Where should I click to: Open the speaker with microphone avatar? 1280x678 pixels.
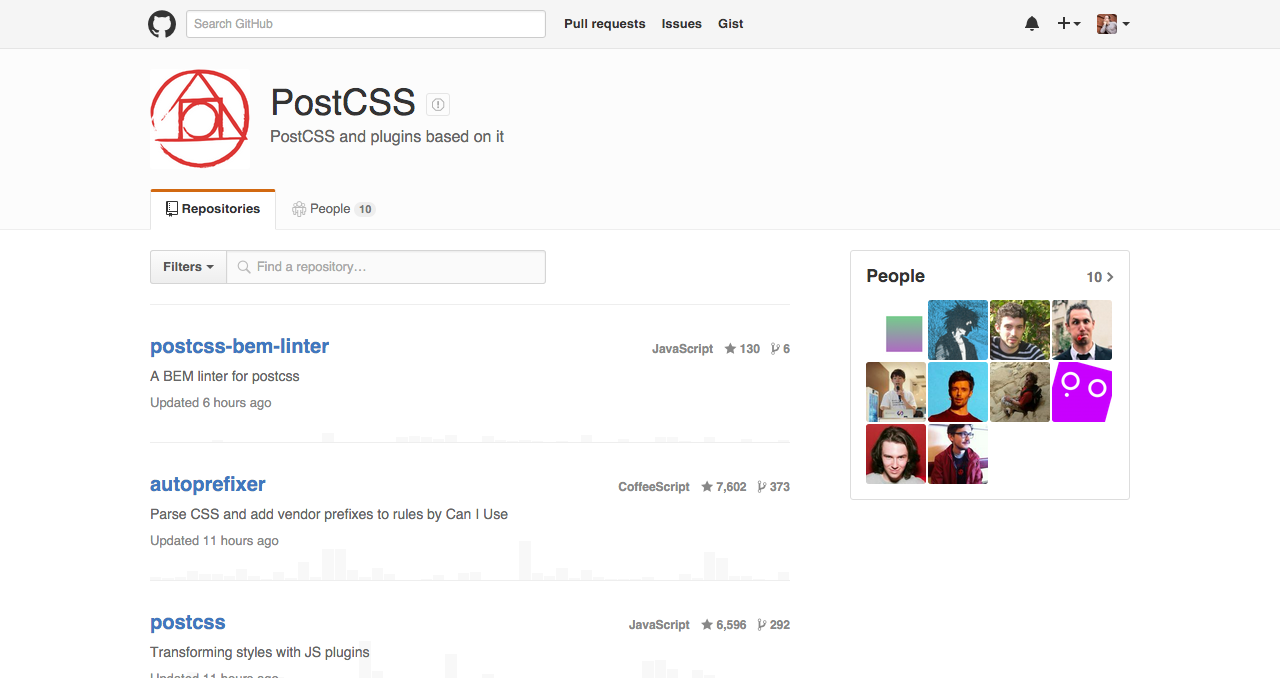point(896,392)
